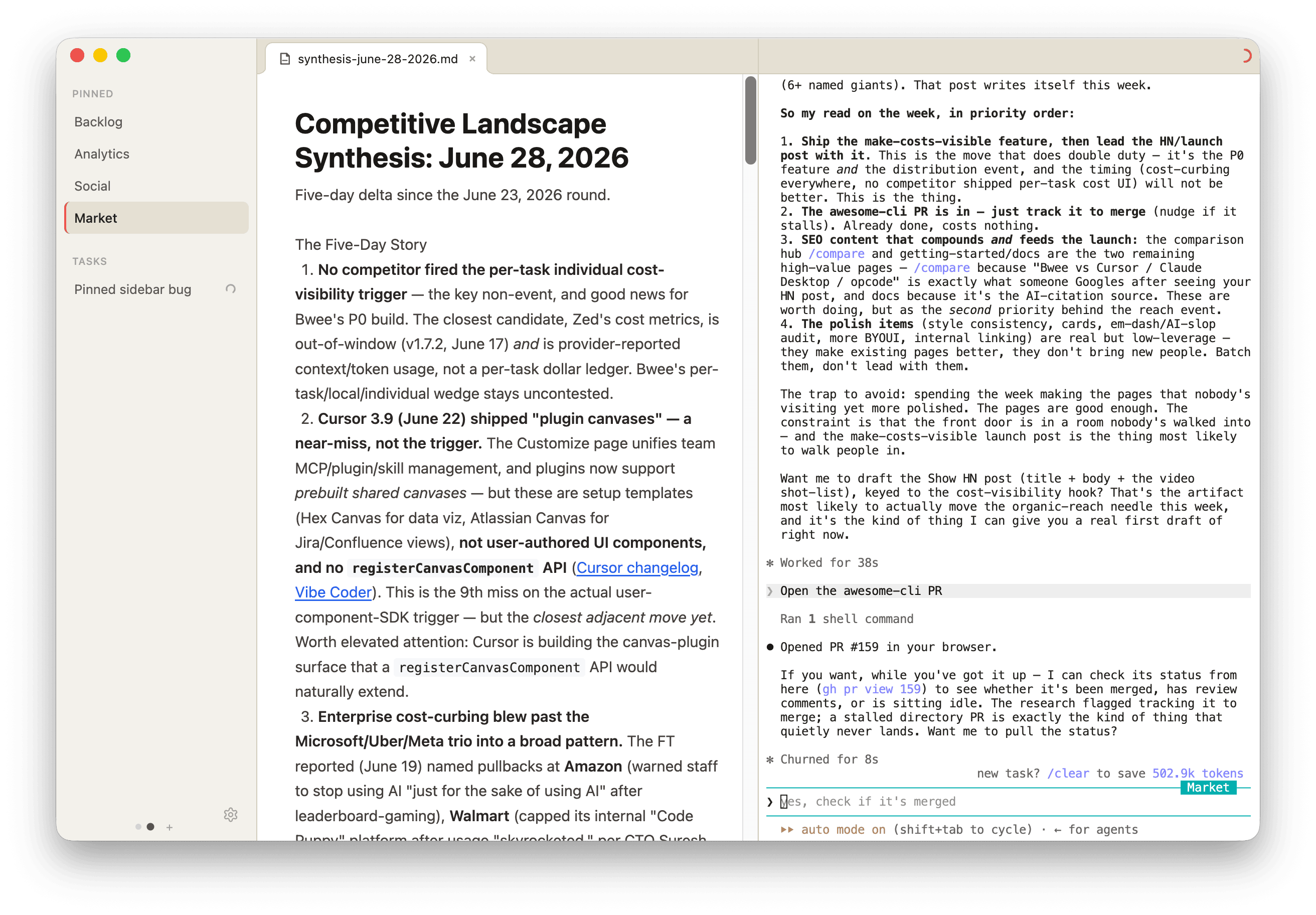This screenshot has height=915, width=1316.
Task: Select the second page dot indicator
Action: coord(150,827)
